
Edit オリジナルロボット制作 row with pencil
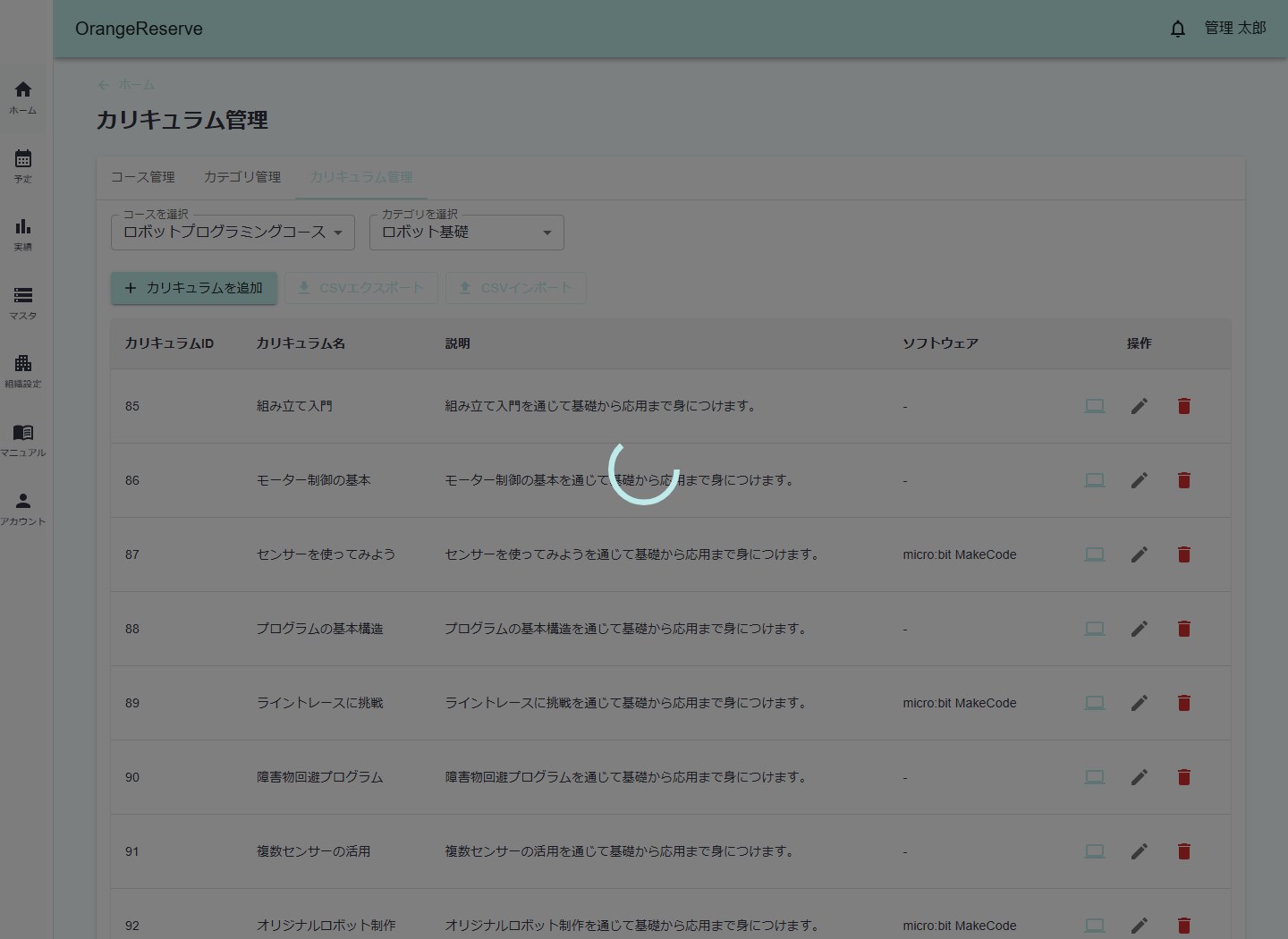point(1139,926)
